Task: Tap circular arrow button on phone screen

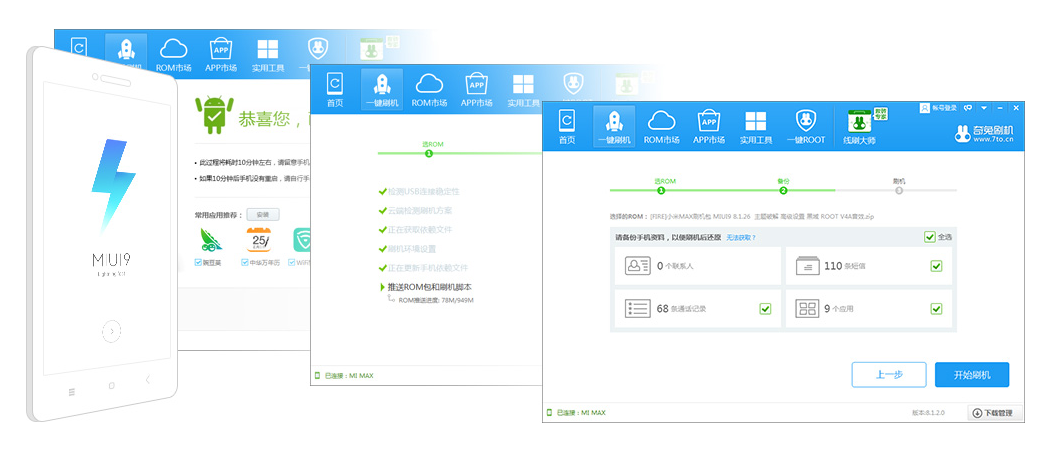Action: [x=111, y=331]
